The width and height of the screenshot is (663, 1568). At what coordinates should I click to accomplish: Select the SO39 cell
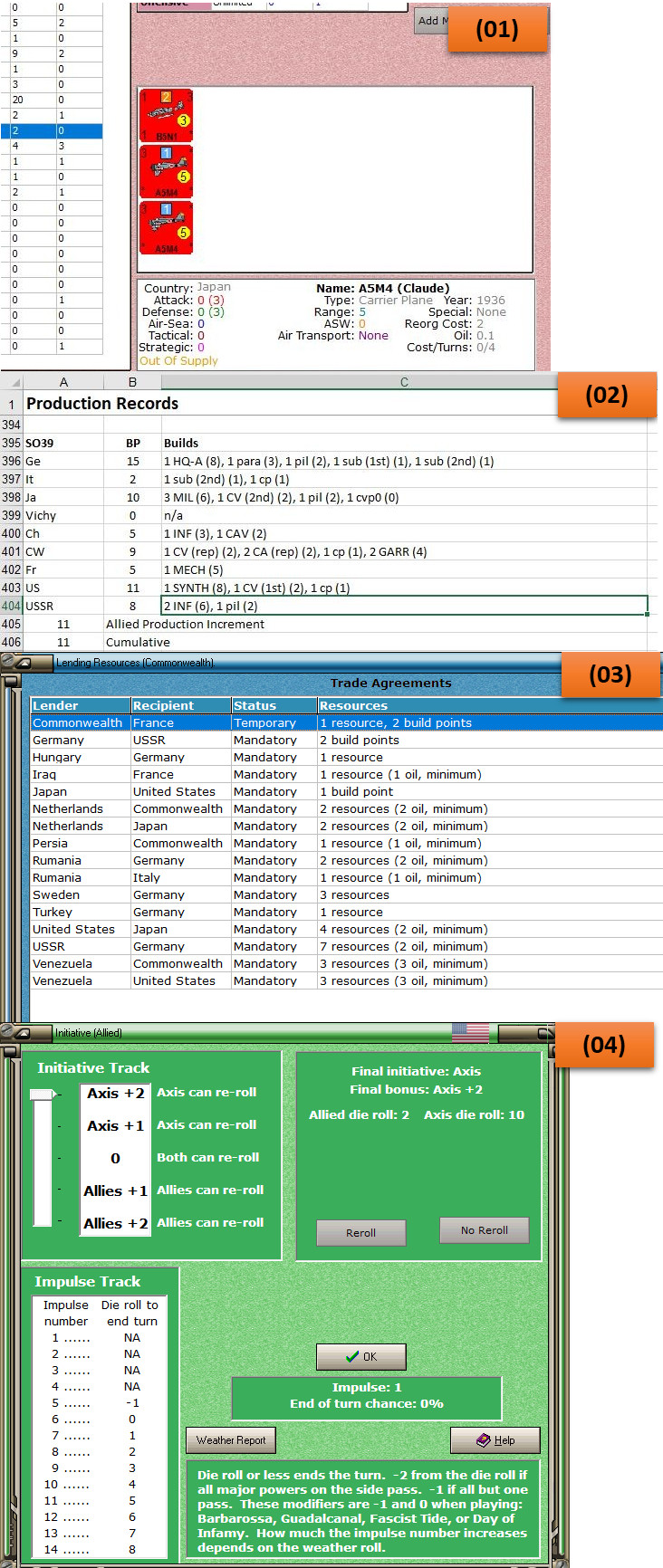[63, 443]
